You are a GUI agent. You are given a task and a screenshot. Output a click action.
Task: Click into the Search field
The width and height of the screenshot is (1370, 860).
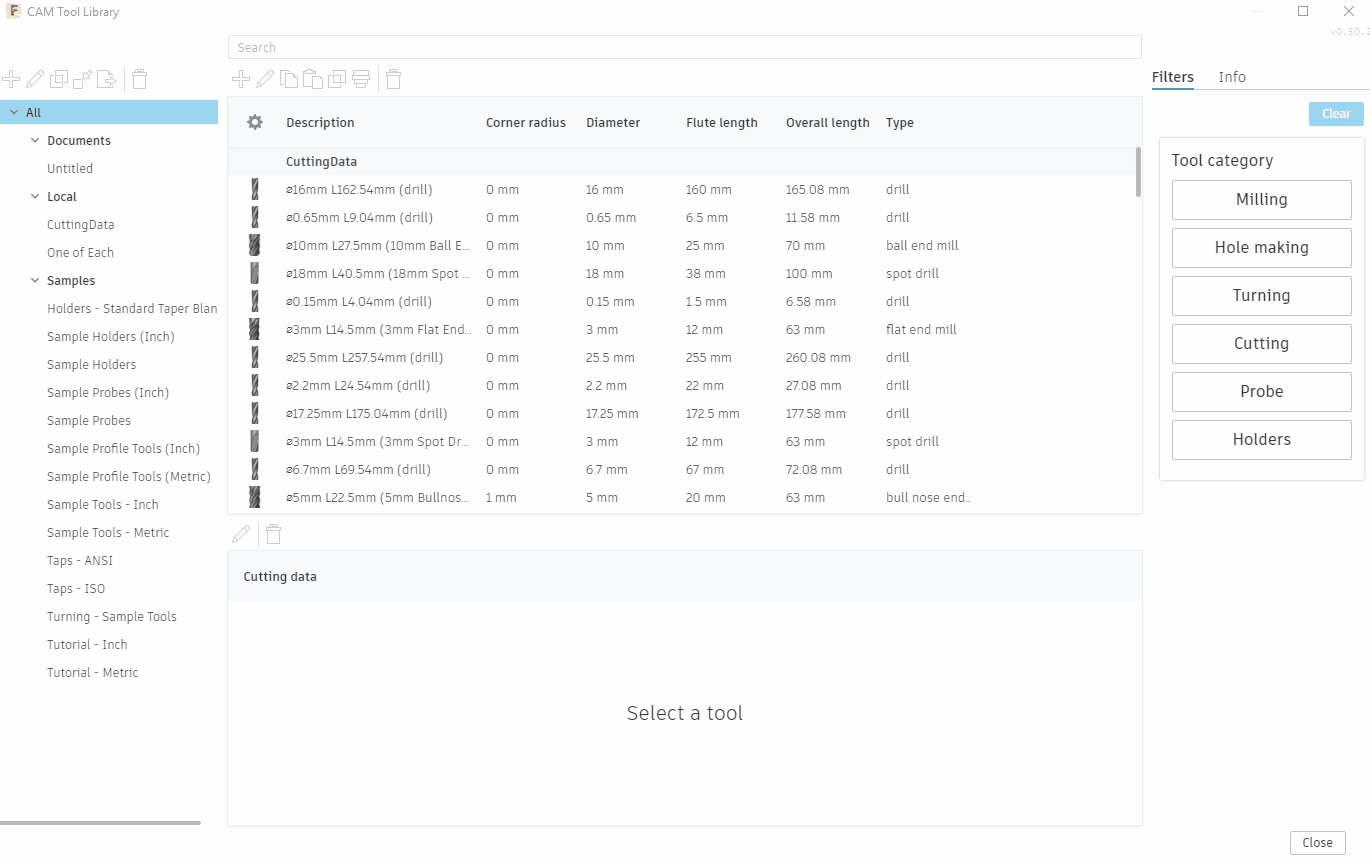click(684, 47)
